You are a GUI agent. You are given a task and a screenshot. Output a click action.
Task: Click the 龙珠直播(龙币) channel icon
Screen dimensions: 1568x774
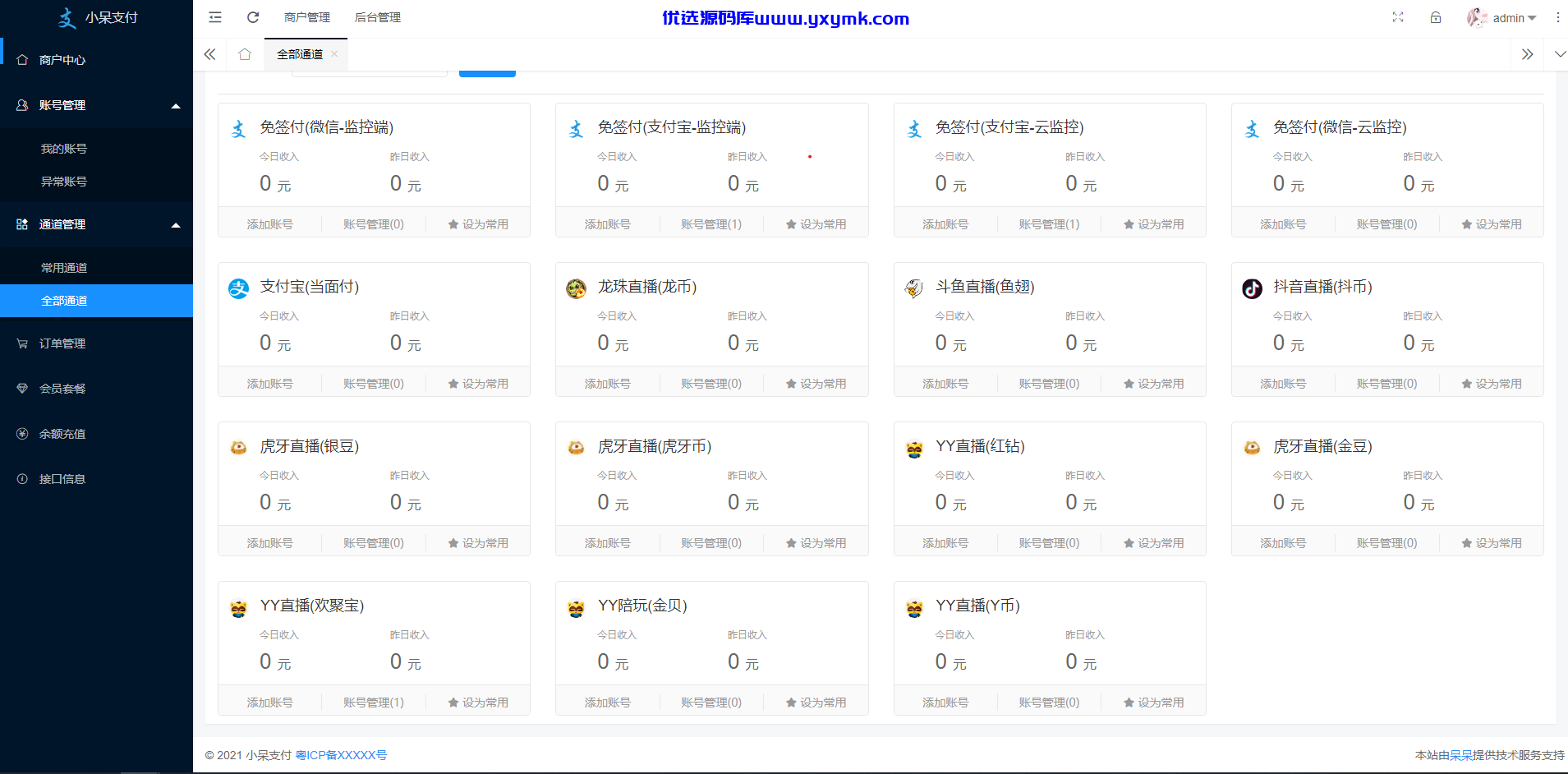pyautogui.click(x=577, y=288)
